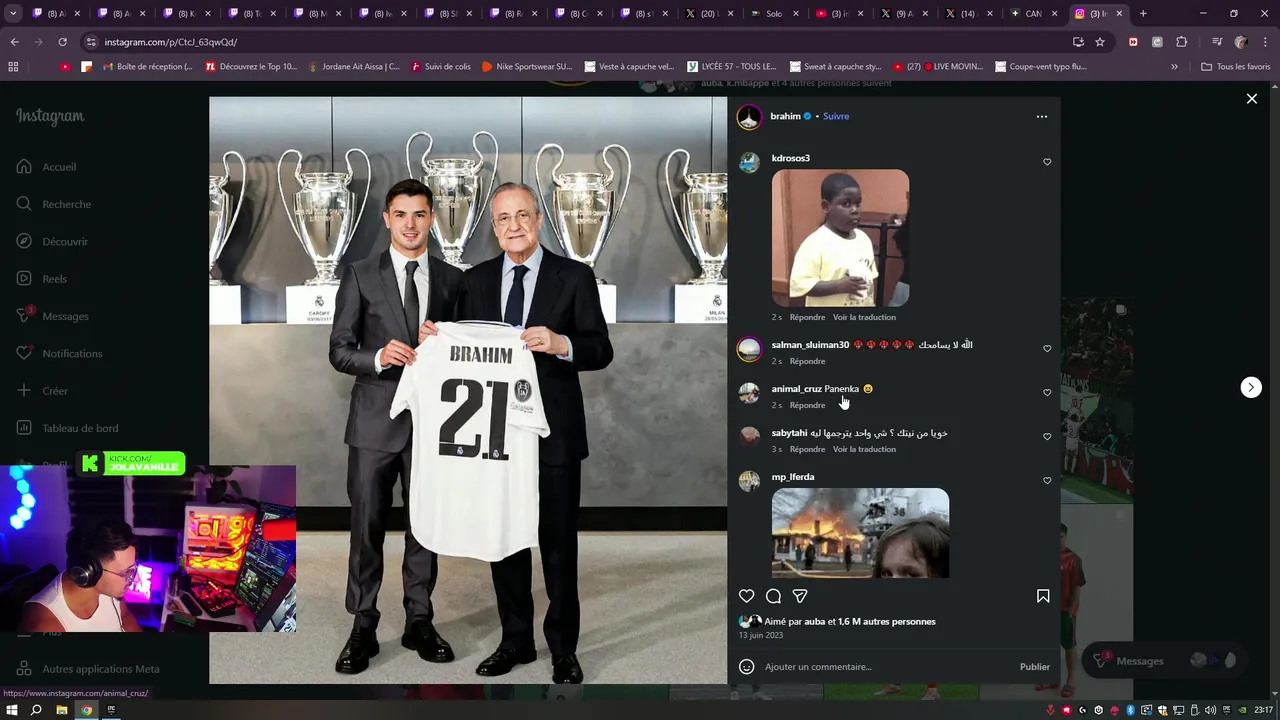Viewport: 1280px width, 720px height.
Task: Click browser back arrow
Action: (15, 42)
